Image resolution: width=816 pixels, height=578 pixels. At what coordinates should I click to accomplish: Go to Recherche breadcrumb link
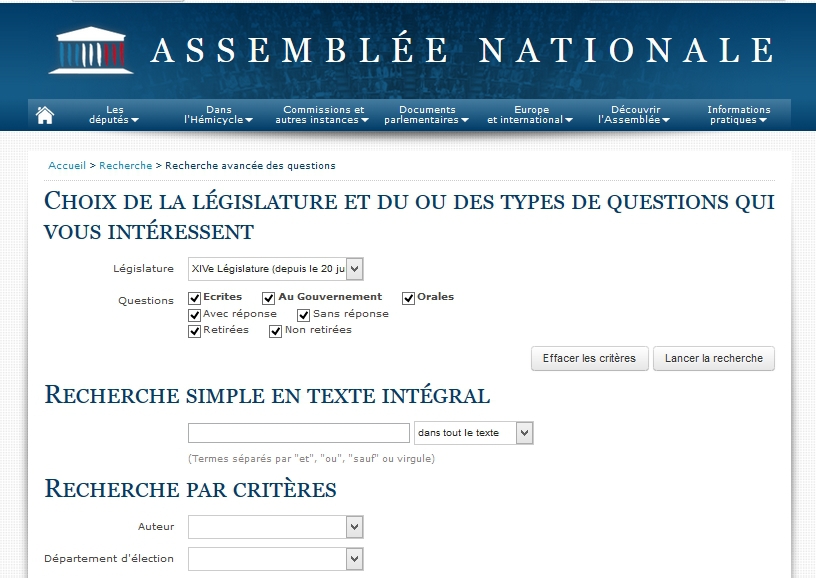pos(125,165)
